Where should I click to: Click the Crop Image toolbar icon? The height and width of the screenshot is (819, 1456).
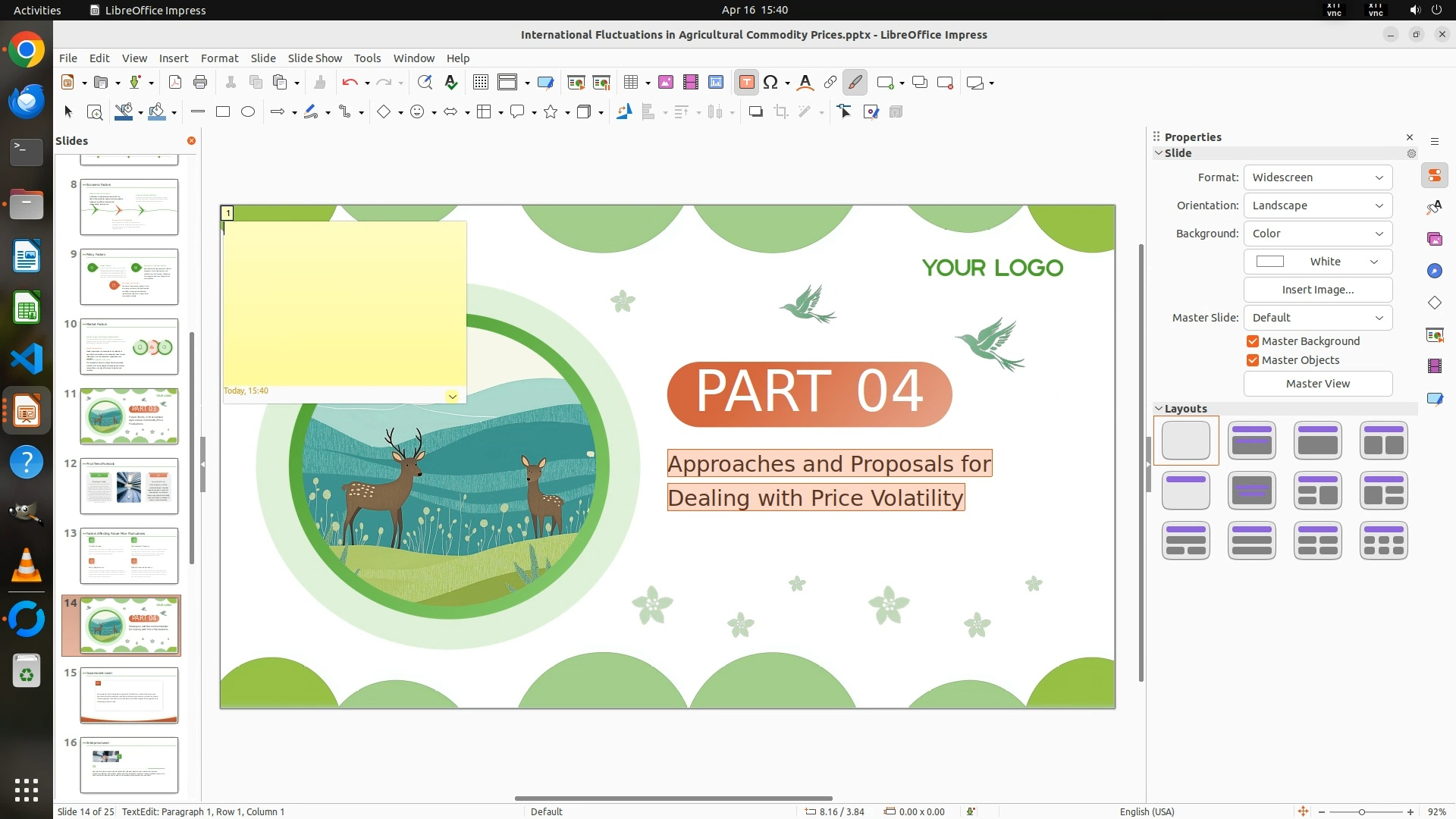pyautogui.click(x=780, y=112)
